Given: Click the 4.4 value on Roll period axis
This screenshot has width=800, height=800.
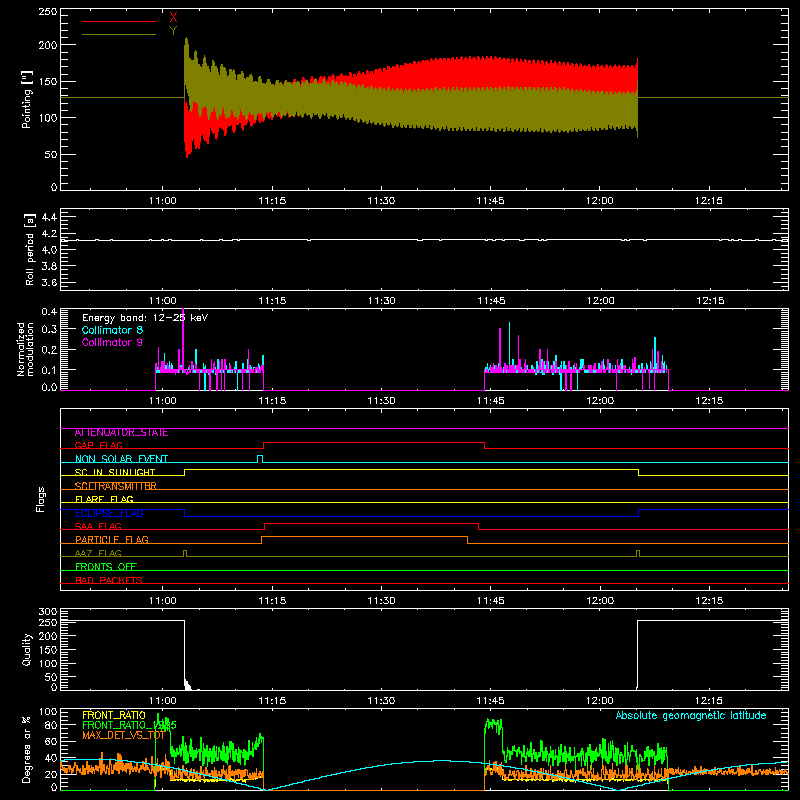Looking at the screenshot, I should point(49,218).
